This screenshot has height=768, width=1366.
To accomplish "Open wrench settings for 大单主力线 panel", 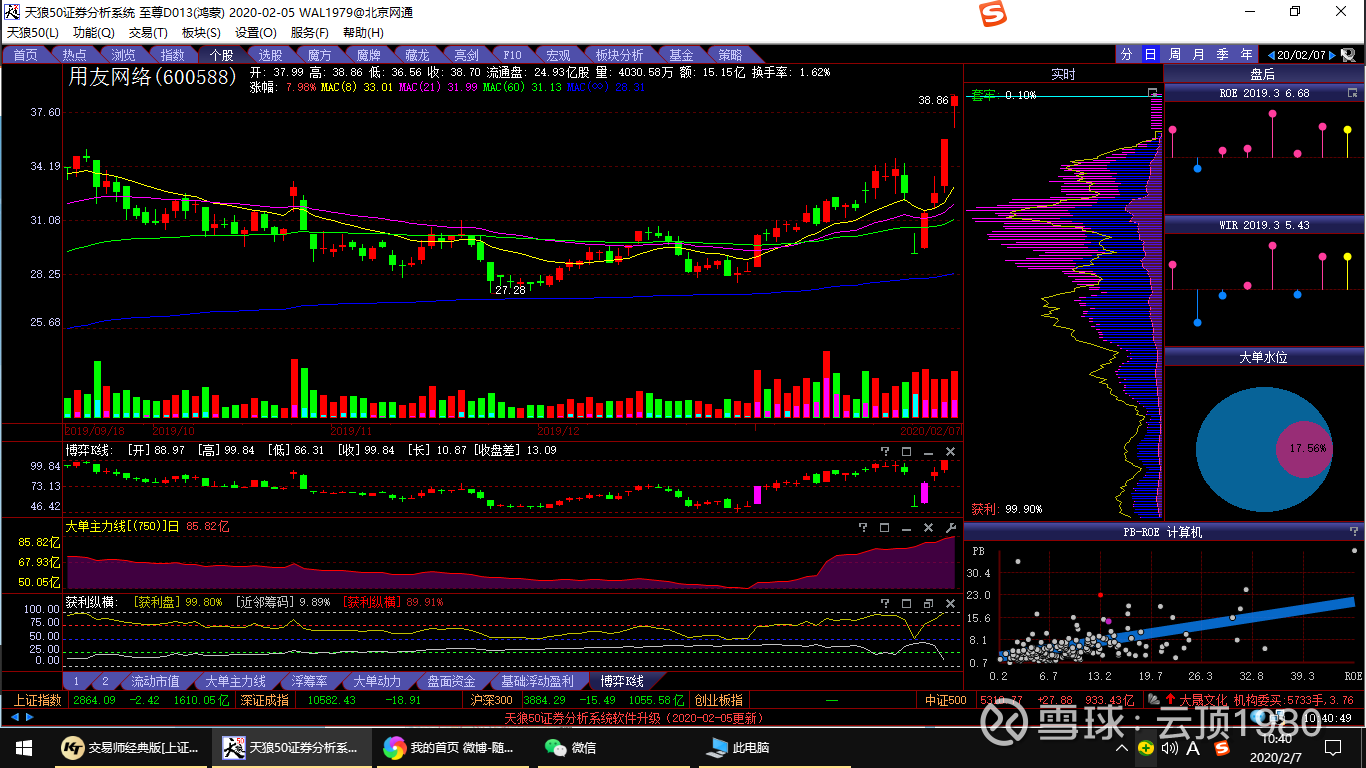I will [x=950, y=527].
